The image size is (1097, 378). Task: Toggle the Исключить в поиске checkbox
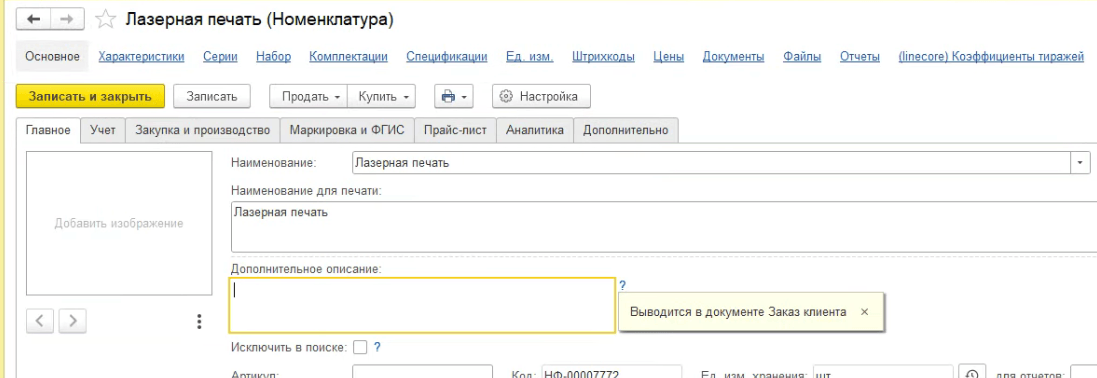coord(360,347)
